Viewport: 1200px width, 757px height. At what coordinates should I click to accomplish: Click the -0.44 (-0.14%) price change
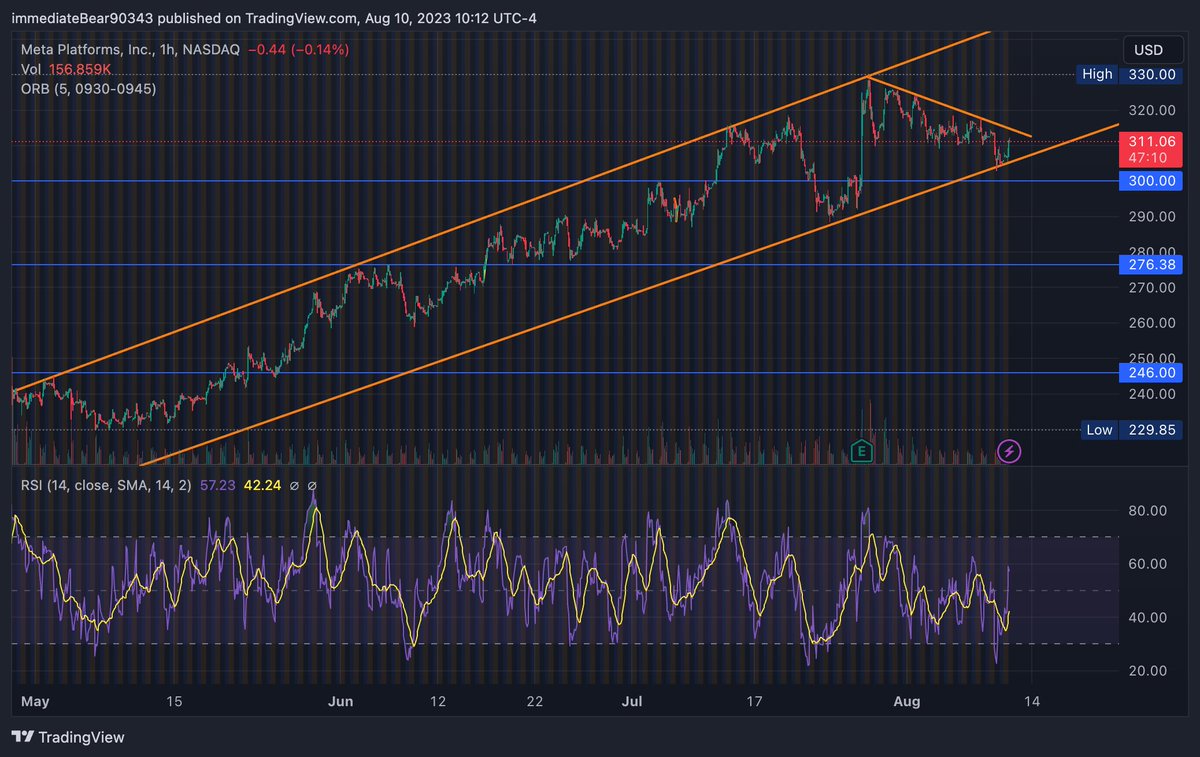(298, 50)
